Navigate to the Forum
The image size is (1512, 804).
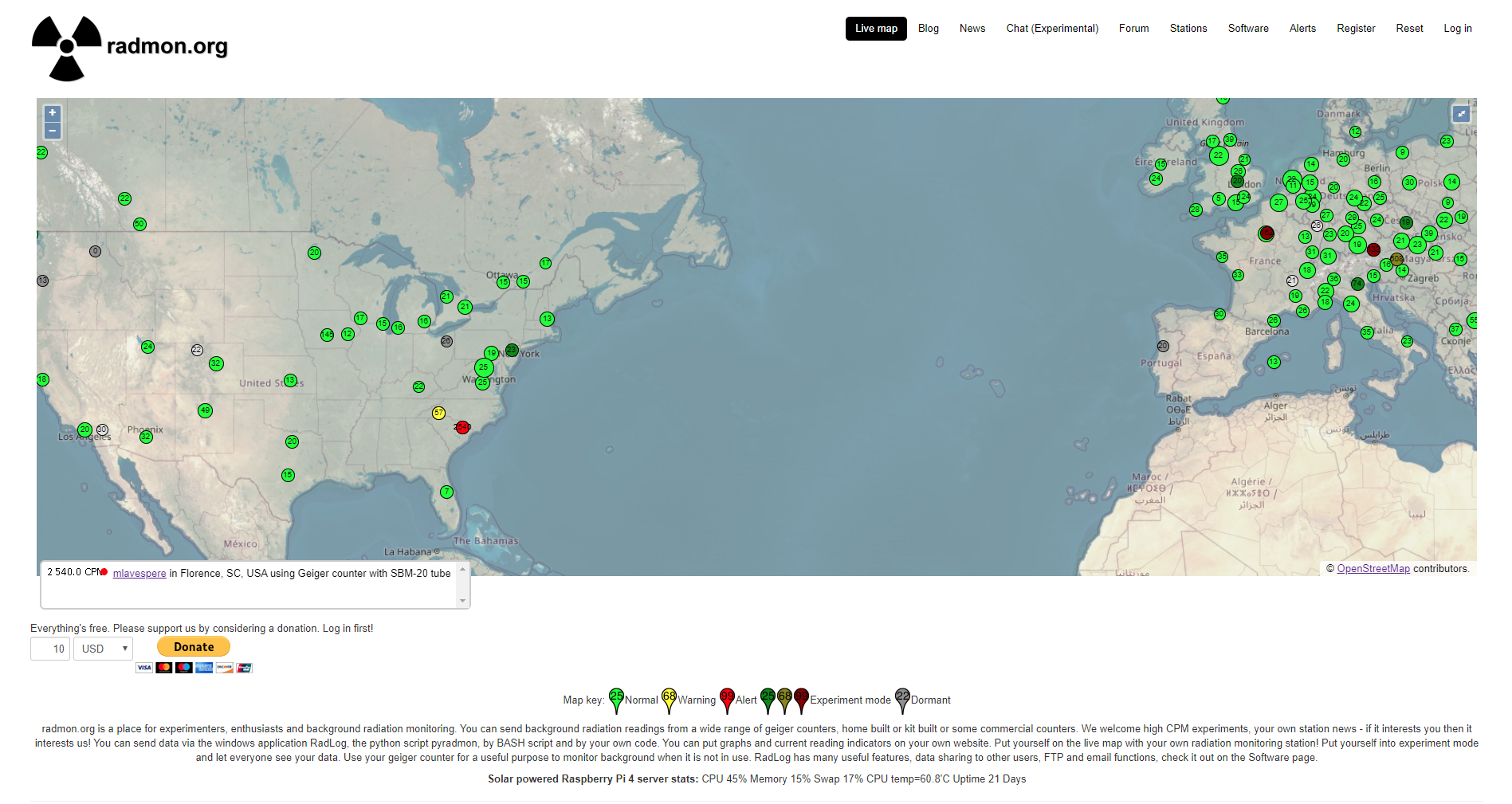(1133, 28)
